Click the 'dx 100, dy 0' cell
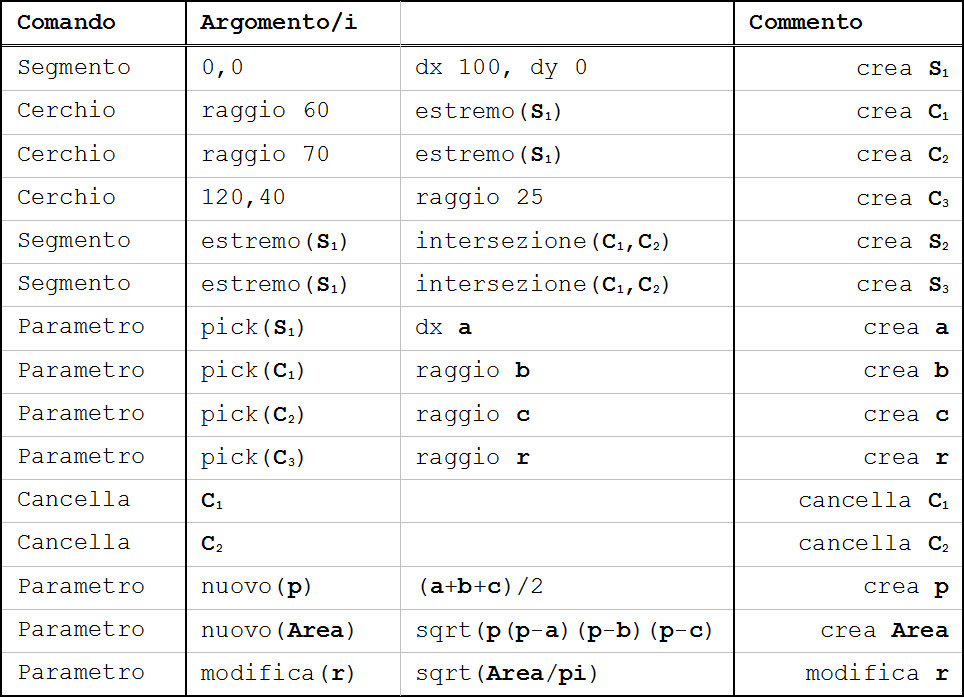This screenshot has width=964, height=698. click(x=501, y=68)
